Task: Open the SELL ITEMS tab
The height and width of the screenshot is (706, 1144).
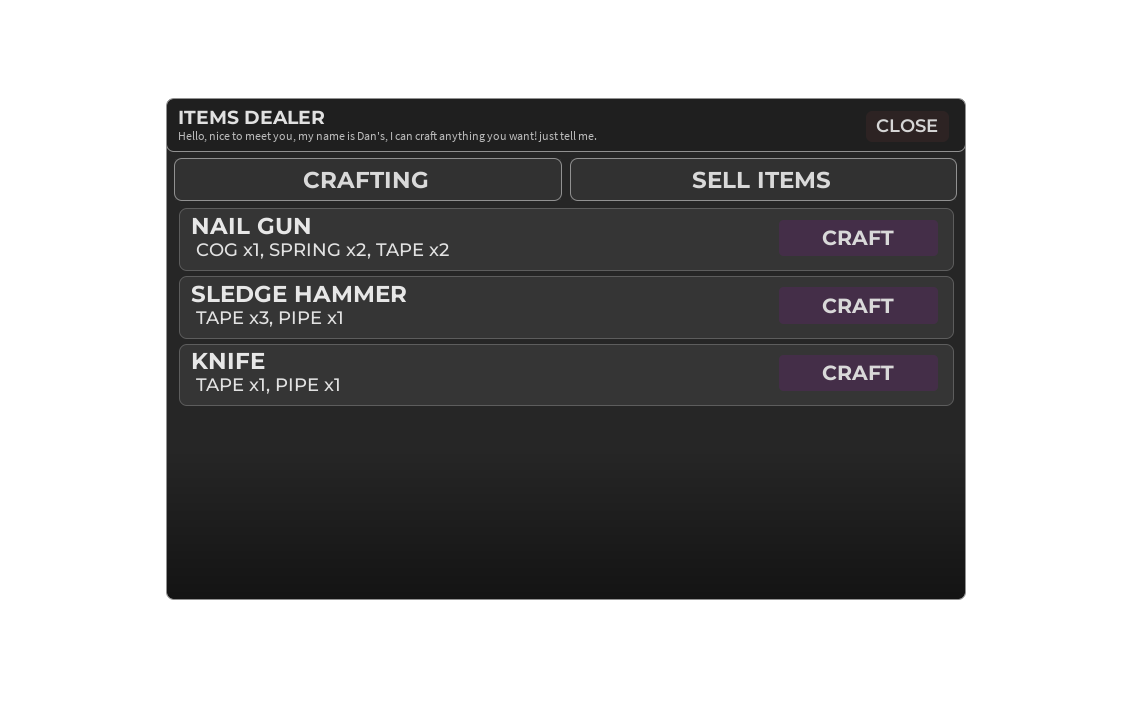Action: tap(762, 179)
